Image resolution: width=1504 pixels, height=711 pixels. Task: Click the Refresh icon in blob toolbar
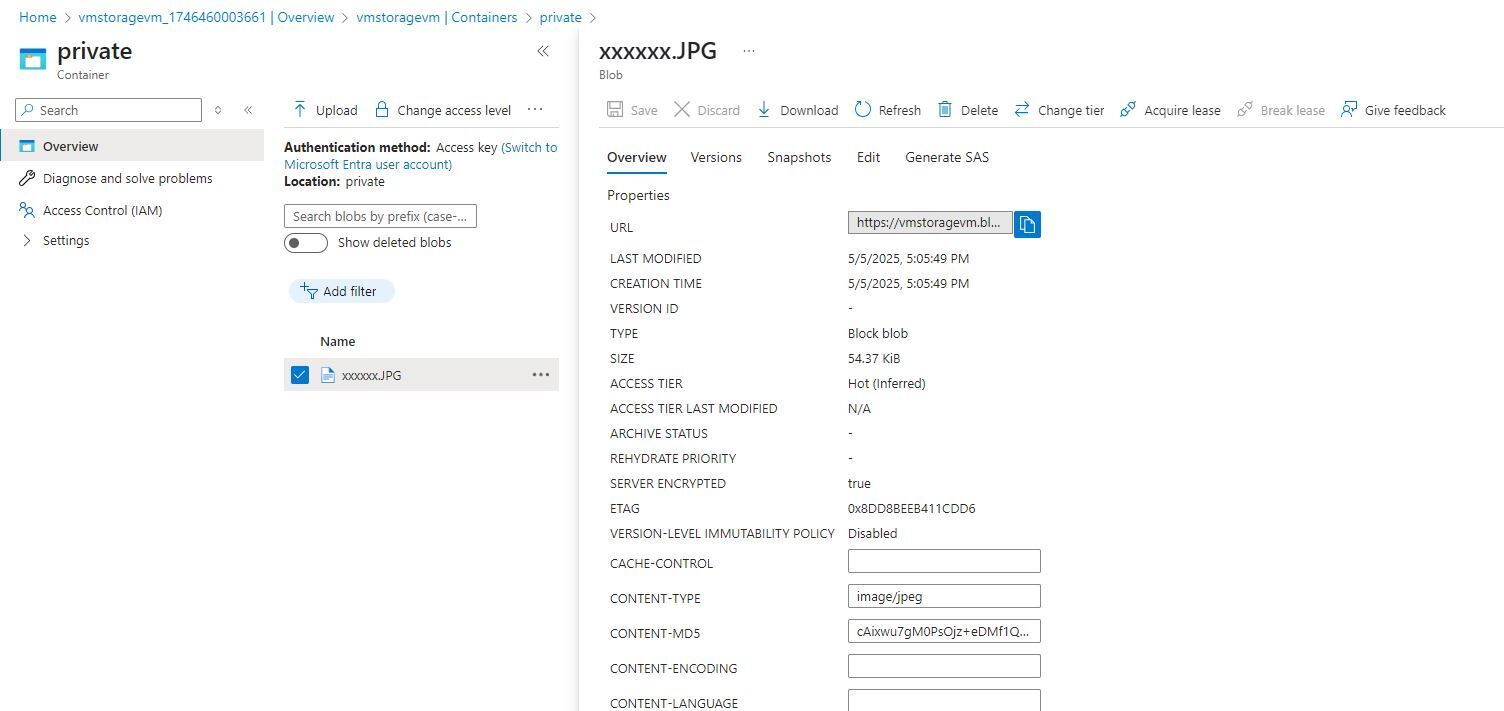(863, 110)
